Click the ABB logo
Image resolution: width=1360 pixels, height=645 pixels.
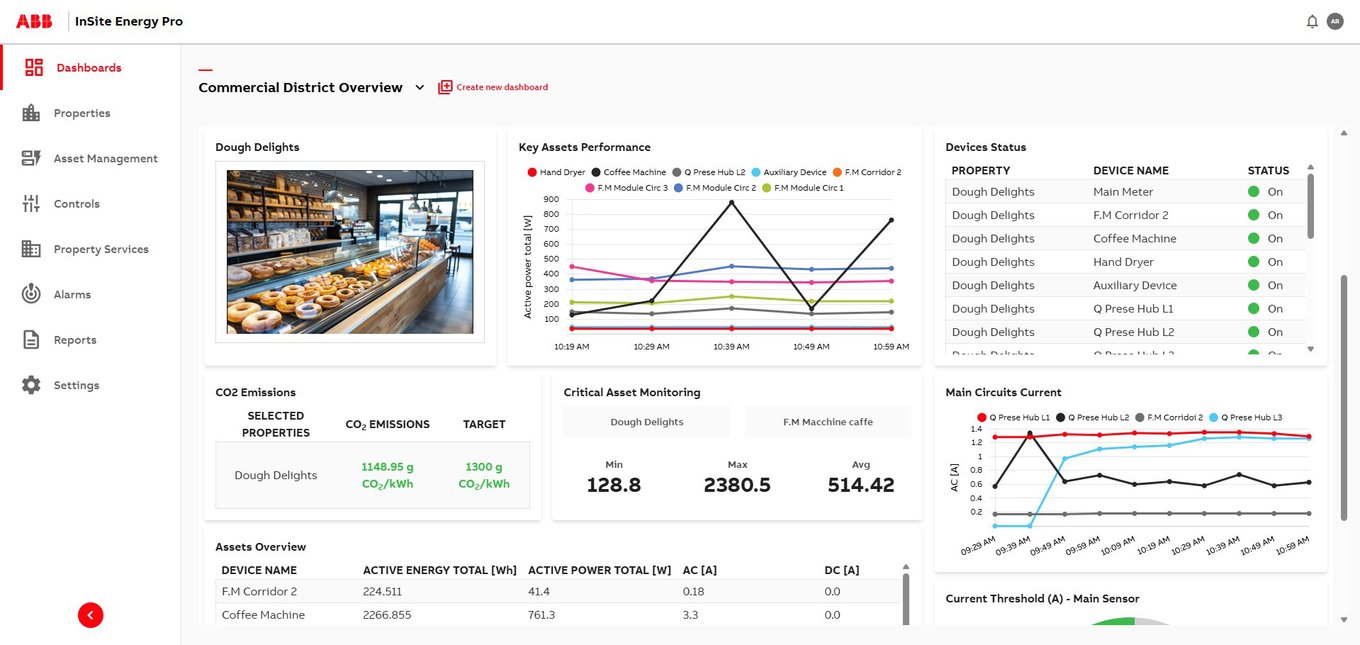tap(36, 21)
